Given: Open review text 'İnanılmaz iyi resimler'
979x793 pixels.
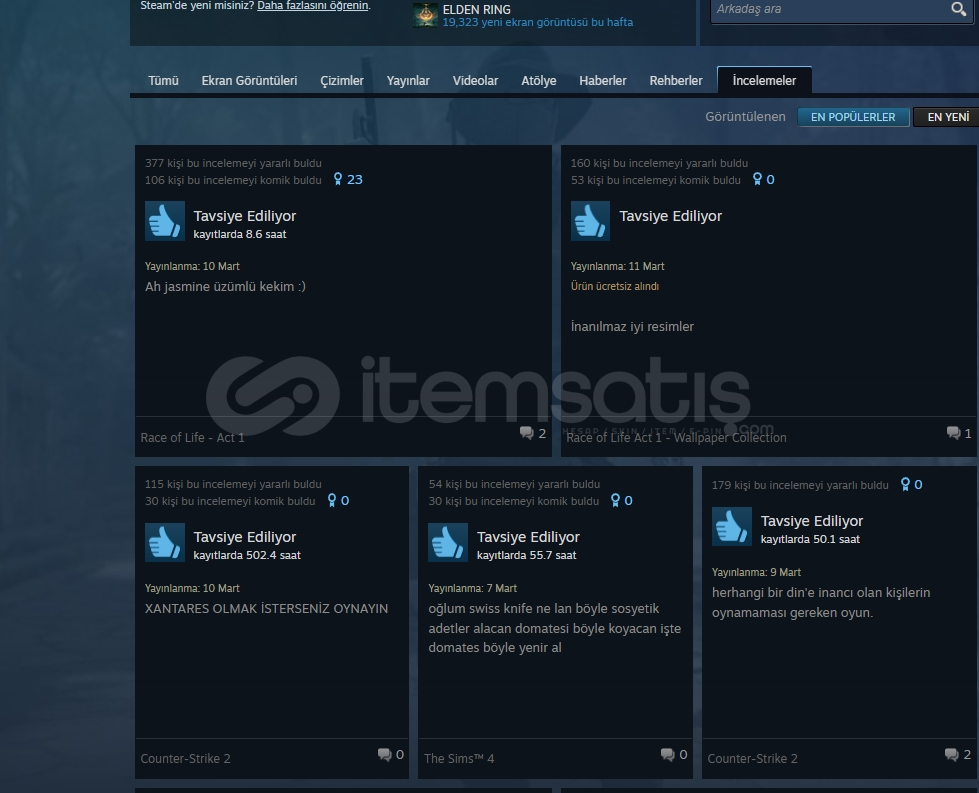Looking at the screenshot, I should [632, 327].
